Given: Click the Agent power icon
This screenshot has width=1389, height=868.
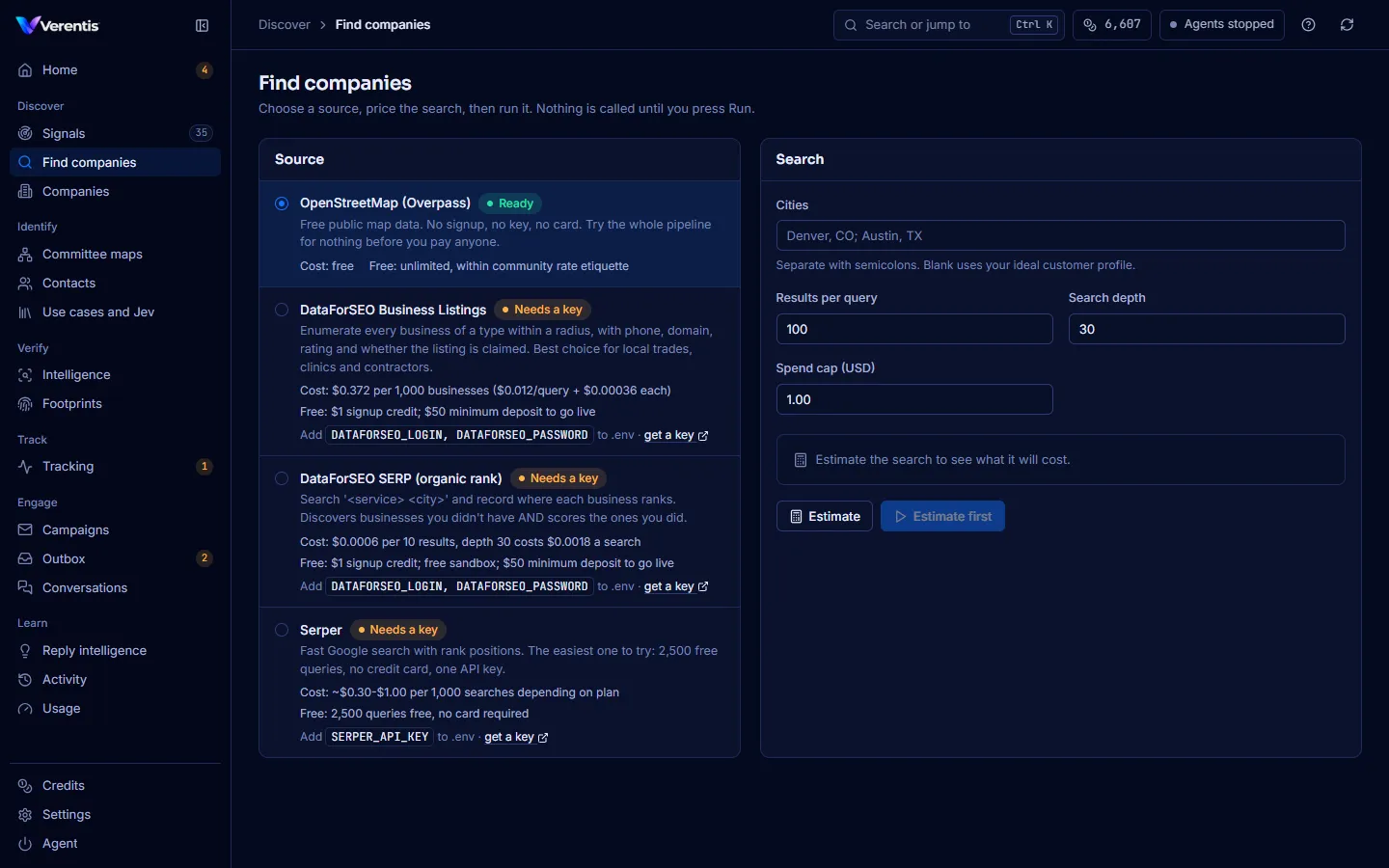Looking at the screenshot, I should [25, 844].
